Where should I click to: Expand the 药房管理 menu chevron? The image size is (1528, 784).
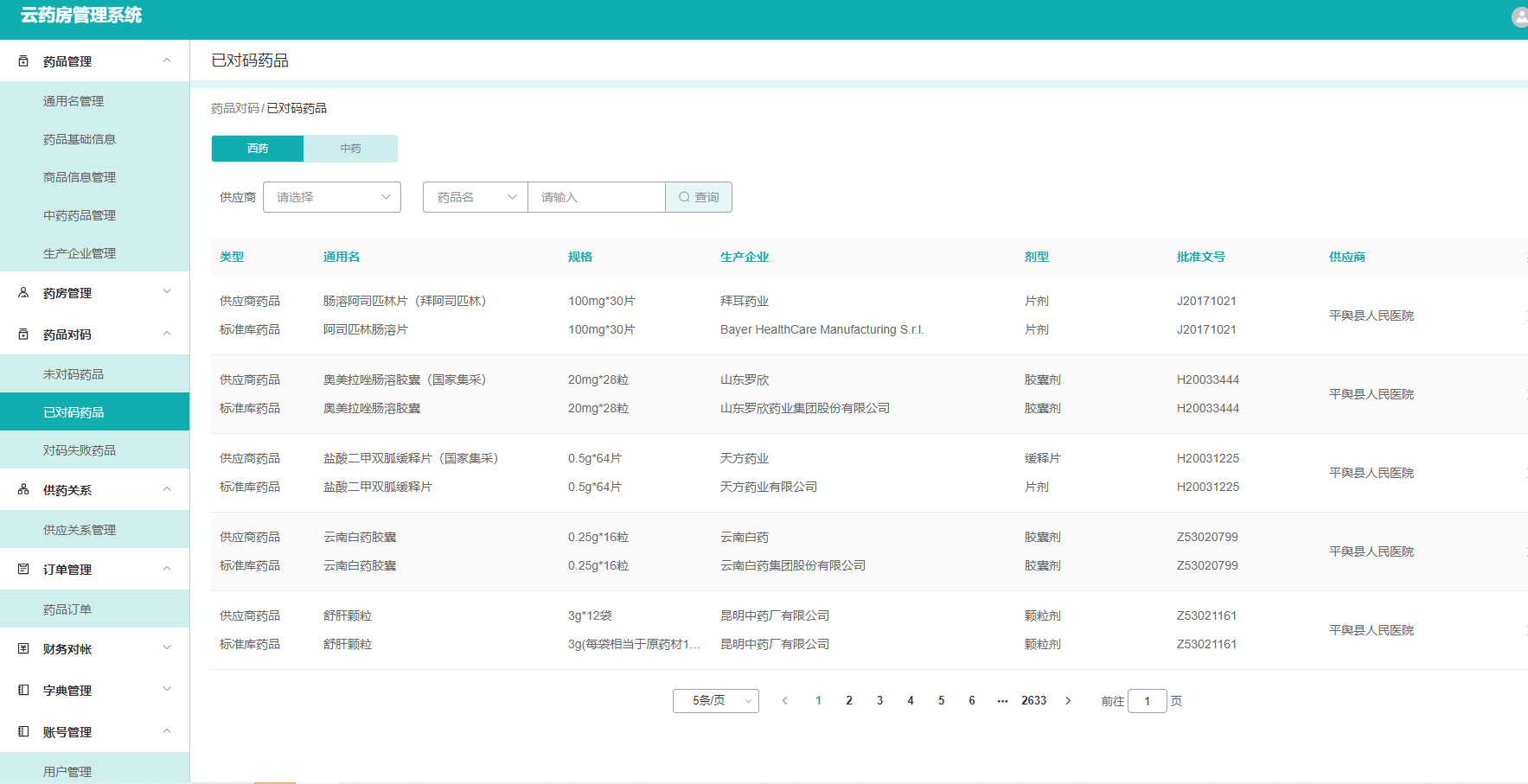coord(167,292)
